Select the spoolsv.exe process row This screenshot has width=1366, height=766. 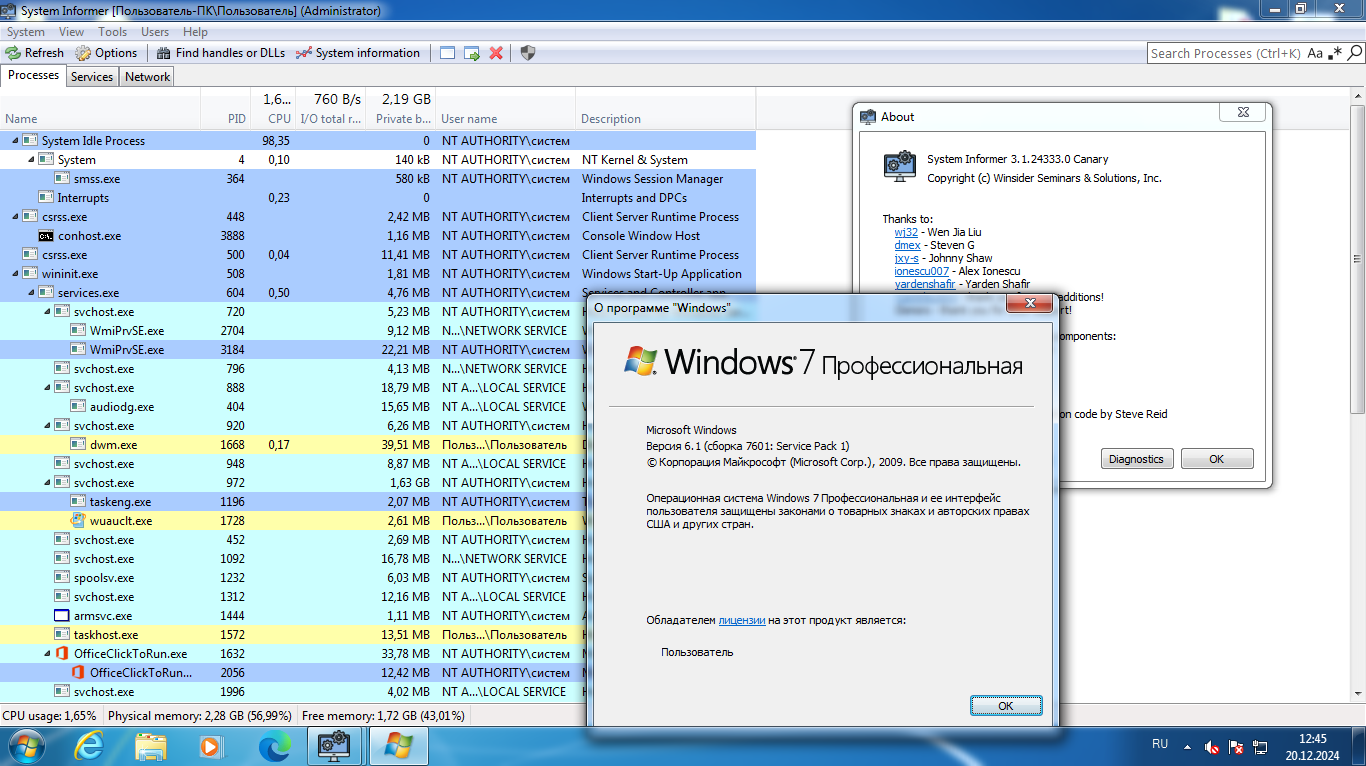pos(378,578)
